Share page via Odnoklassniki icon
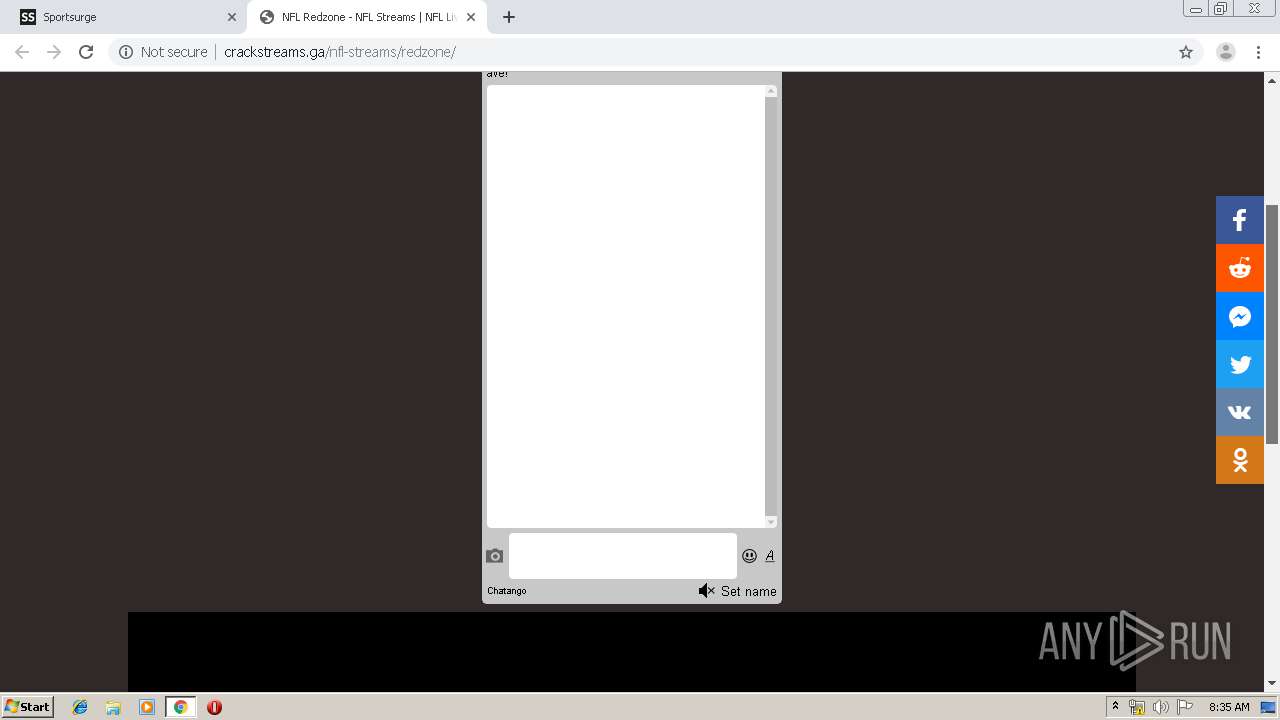The image size is (1280, 720). (x=1240, y=460)
